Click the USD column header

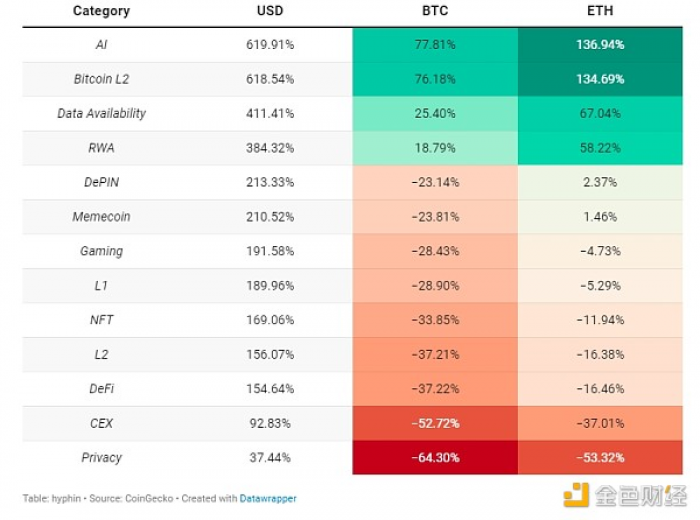point(270,11)
